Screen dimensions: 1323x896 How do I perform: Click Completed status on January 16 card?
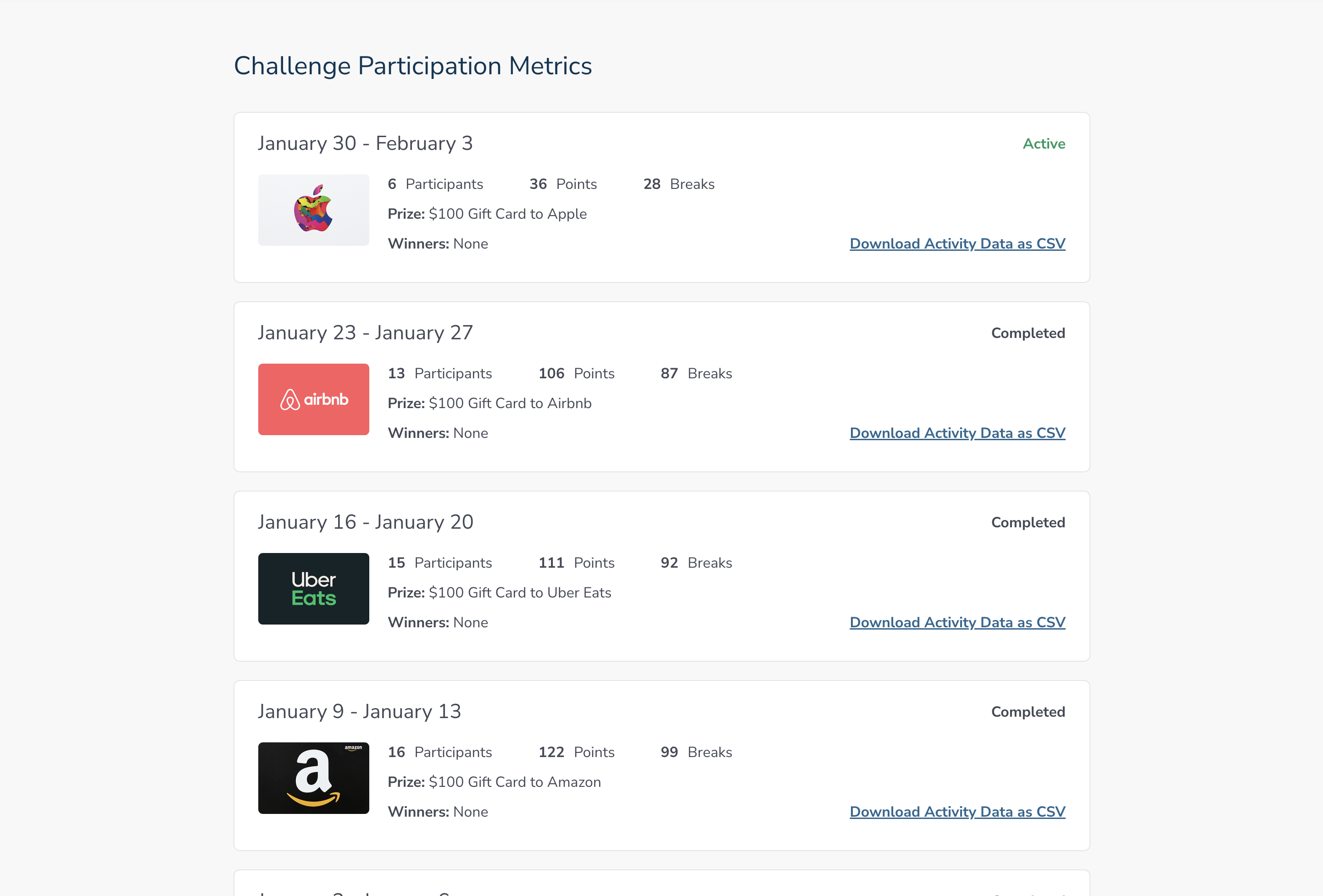[x=1028, y=523]
